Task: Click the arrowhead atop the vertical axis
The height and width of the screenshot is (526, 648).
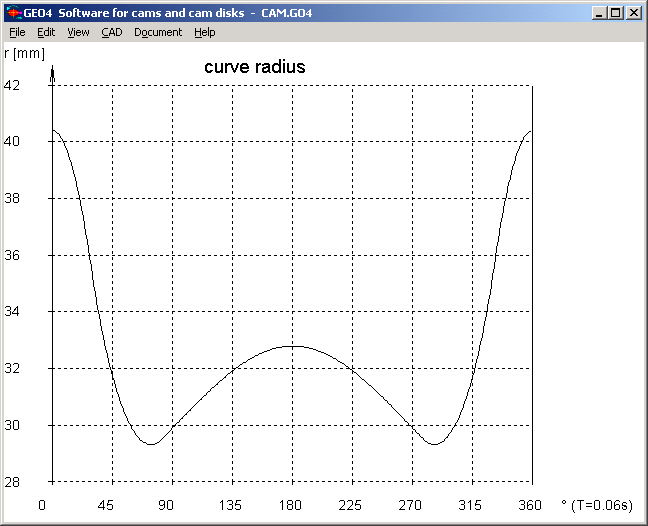Action: tap(52, 71)
